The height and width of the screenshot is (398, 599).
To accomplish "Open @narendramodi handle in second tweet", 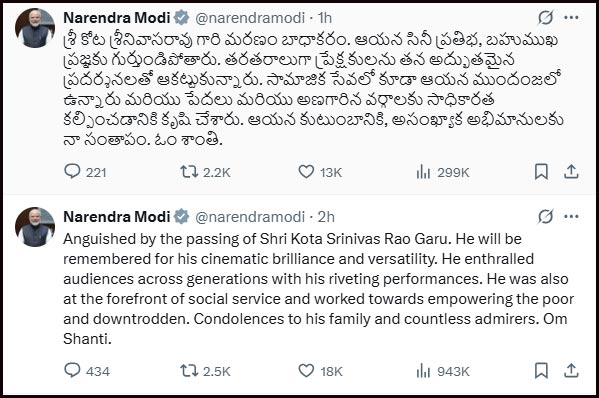I will coord(250,217).
